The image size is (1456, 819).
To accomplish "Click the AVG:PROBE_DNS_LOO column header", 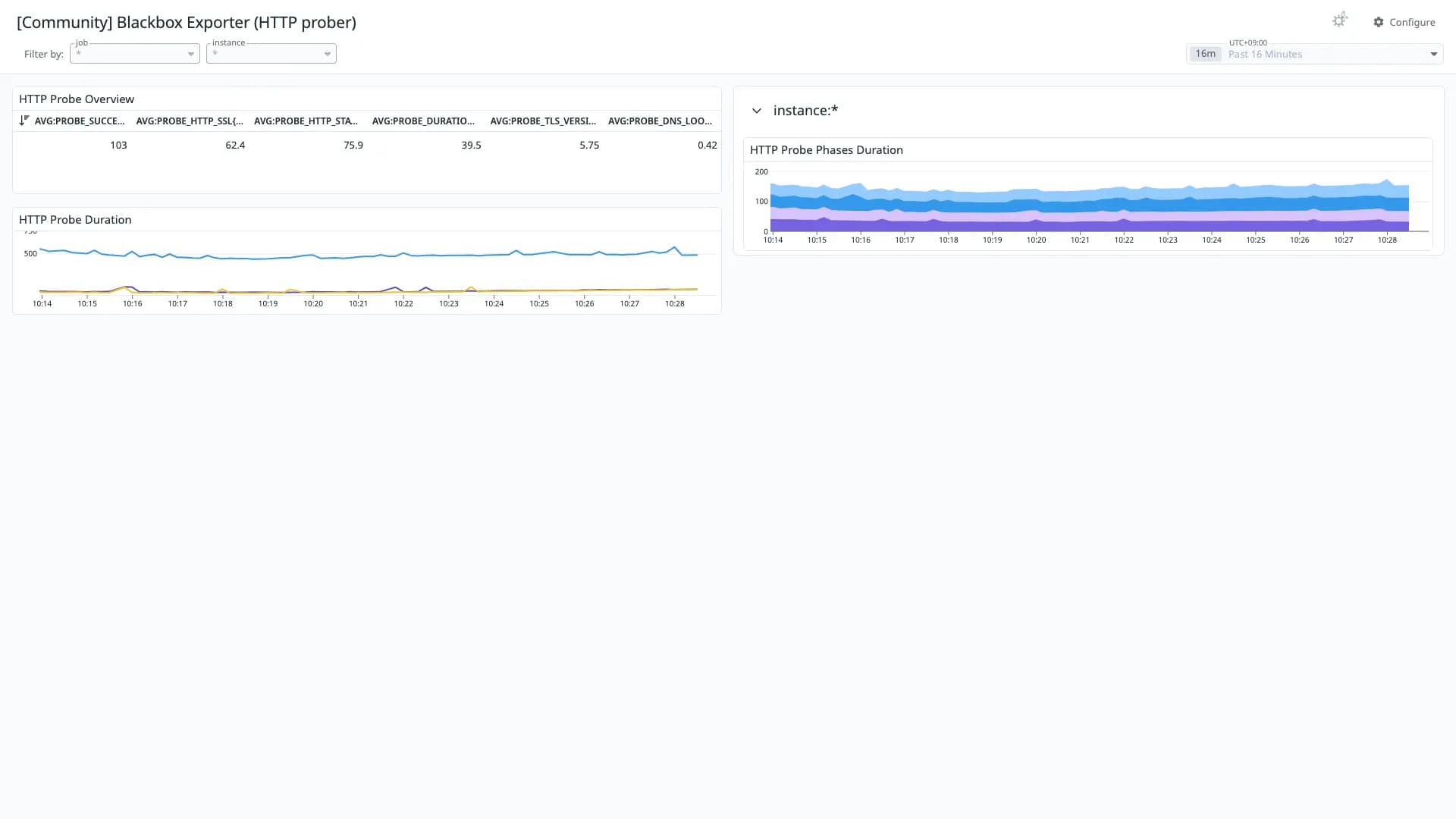I will pyautogui.click(x=660, y=121).
